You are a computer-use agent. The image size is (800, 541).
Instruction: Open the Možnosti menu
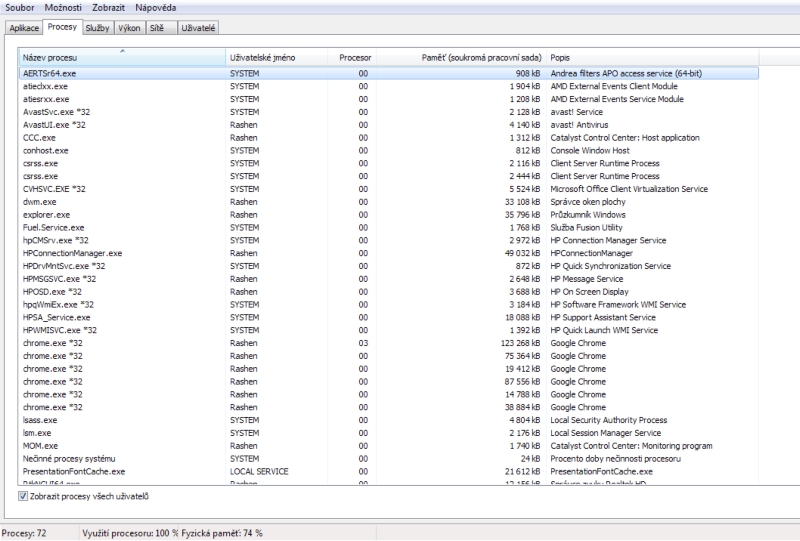point(62,8)
